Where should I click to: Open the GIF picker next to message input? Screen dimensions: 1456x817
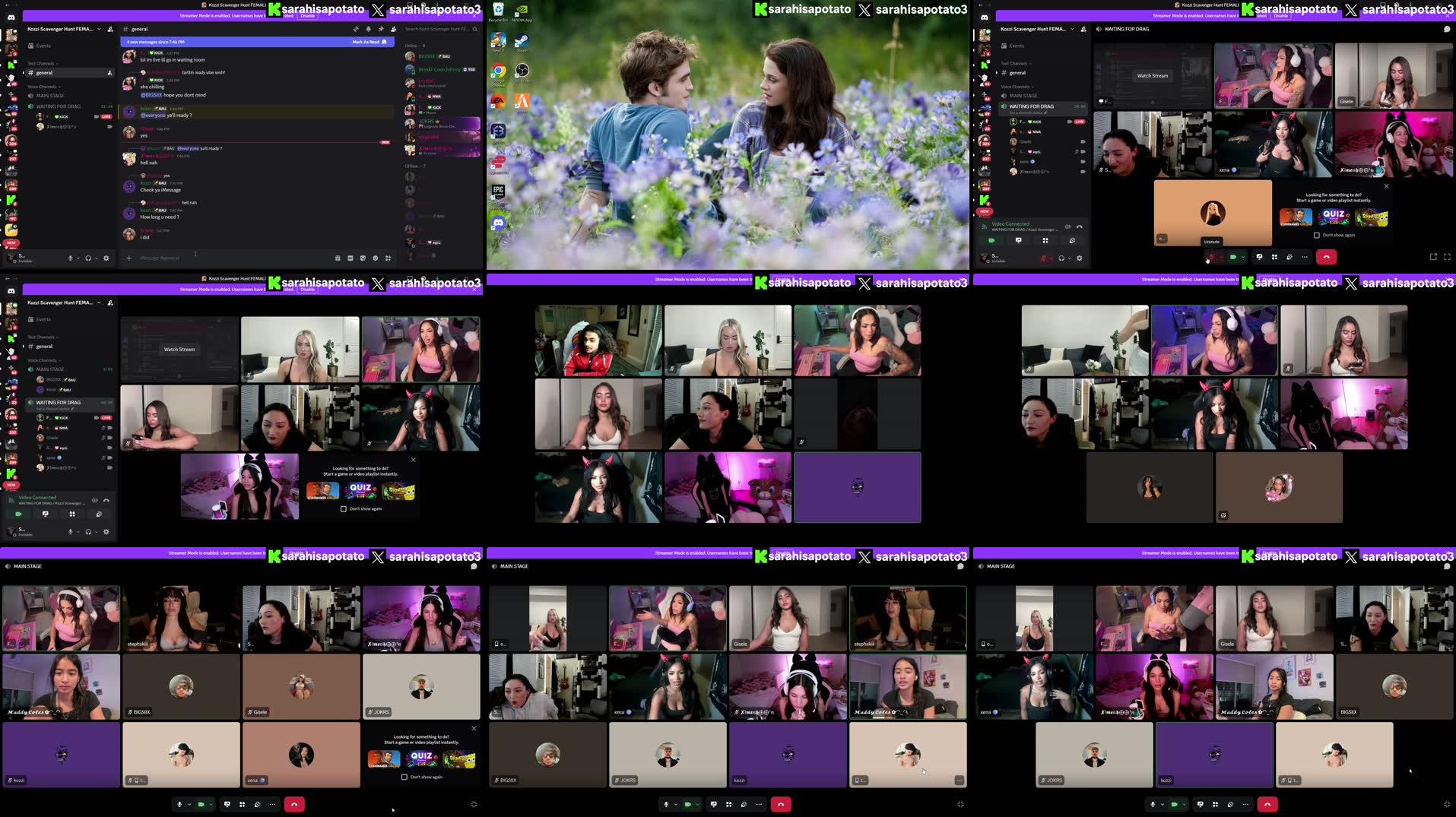[x=351, y=258]
